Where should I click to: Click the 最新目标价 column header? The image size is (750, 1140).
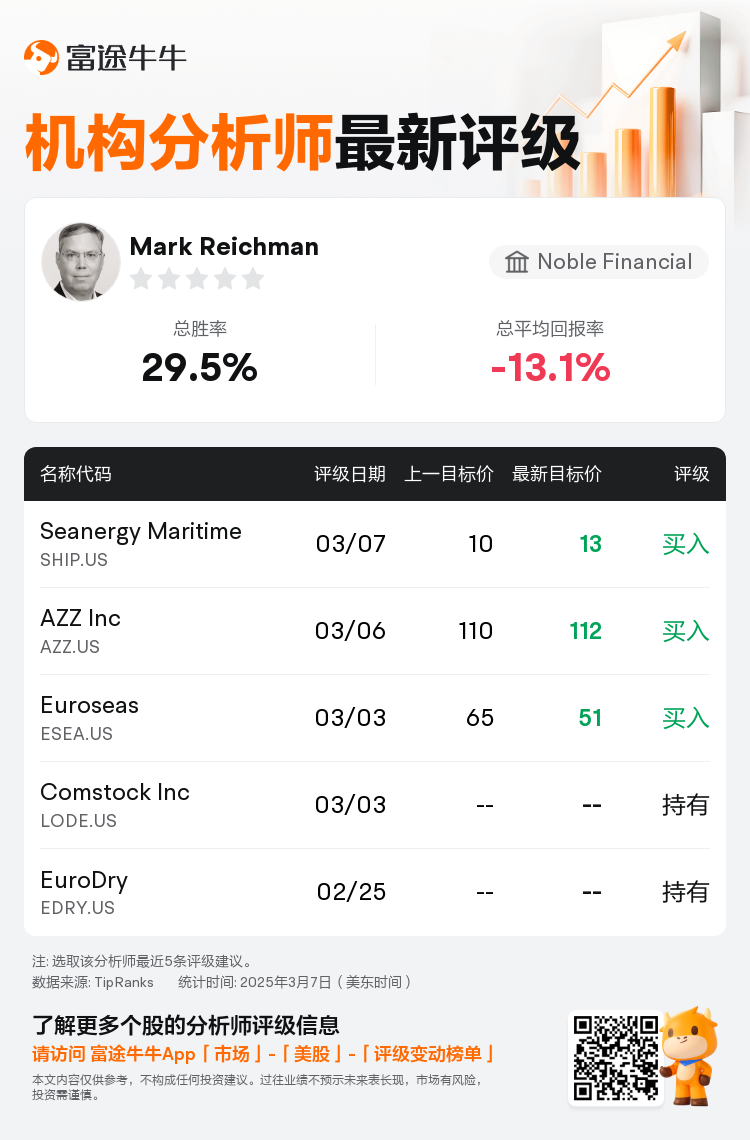coord(557,474)
